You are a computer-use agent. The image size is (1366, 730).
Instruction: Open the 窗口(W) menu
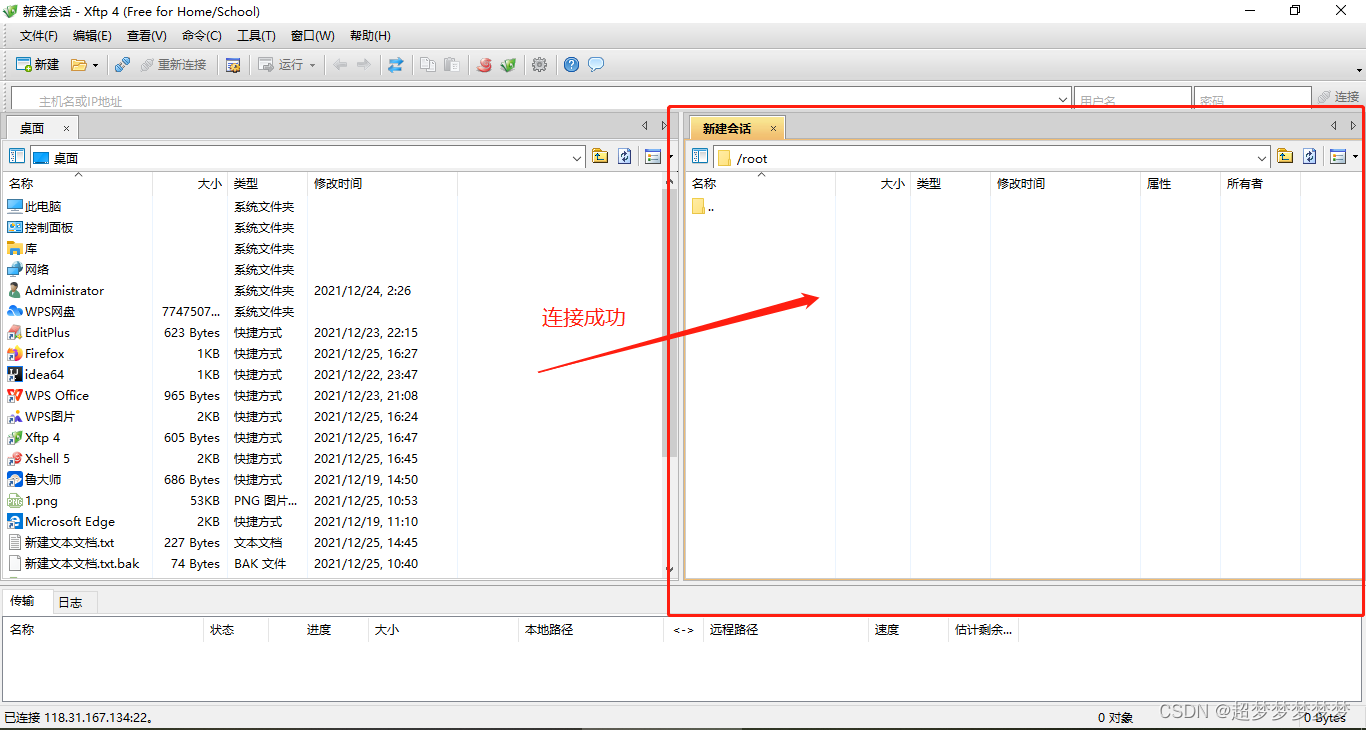click(313, 36)
